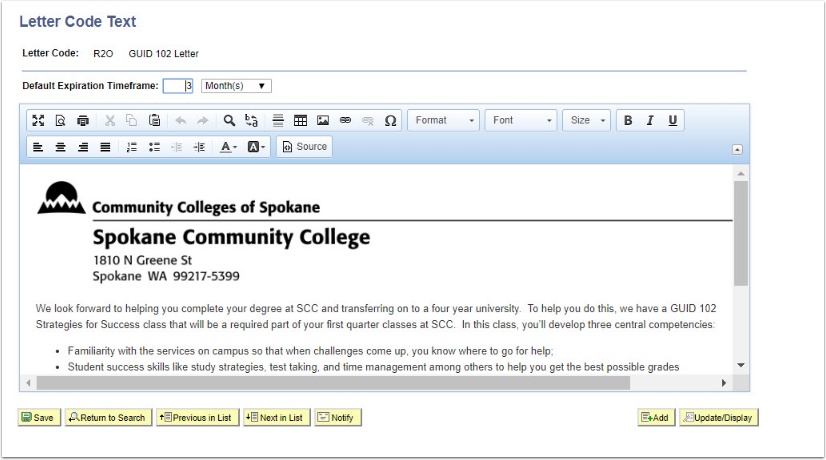Screen dimensions: 826x460
Task: Go to Previous in List
Action: tap(197, 417)
